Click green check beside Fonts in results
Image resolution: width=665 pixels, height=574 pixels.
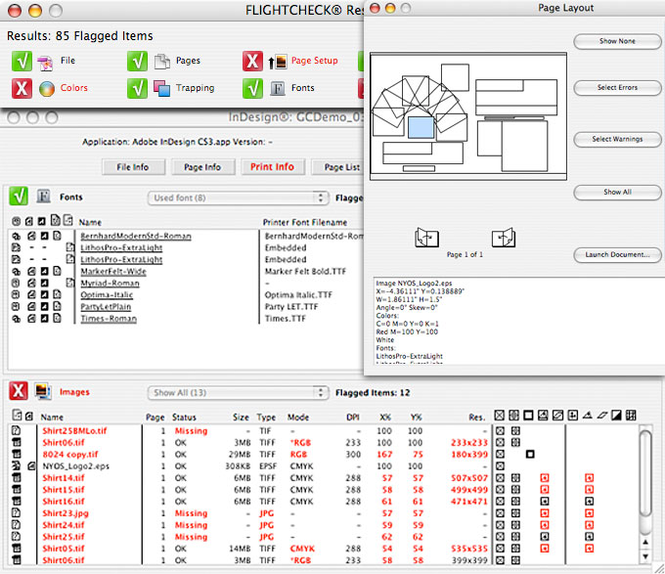tap(252, 88)
